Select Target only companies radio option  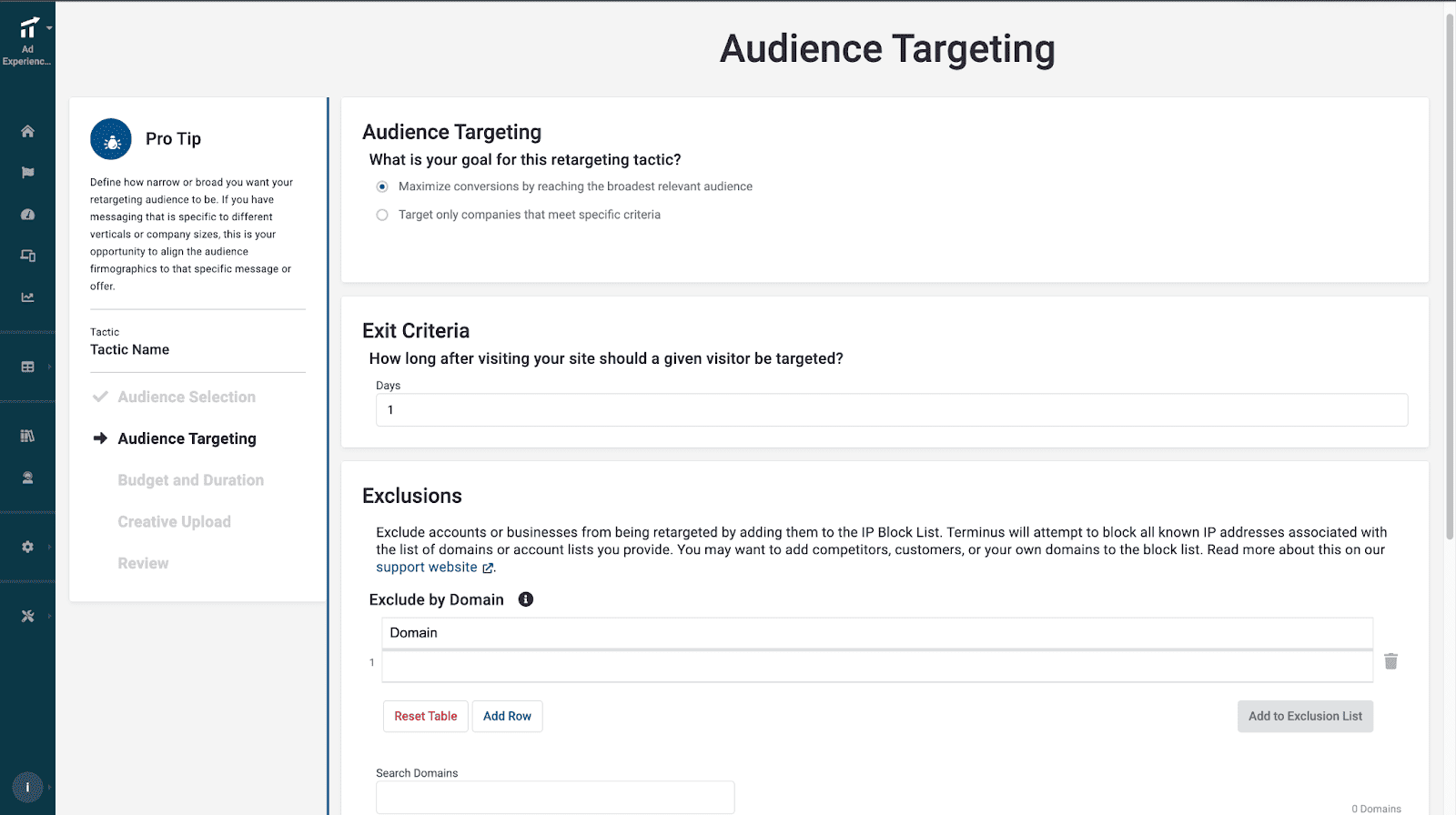tap(382, 215)
